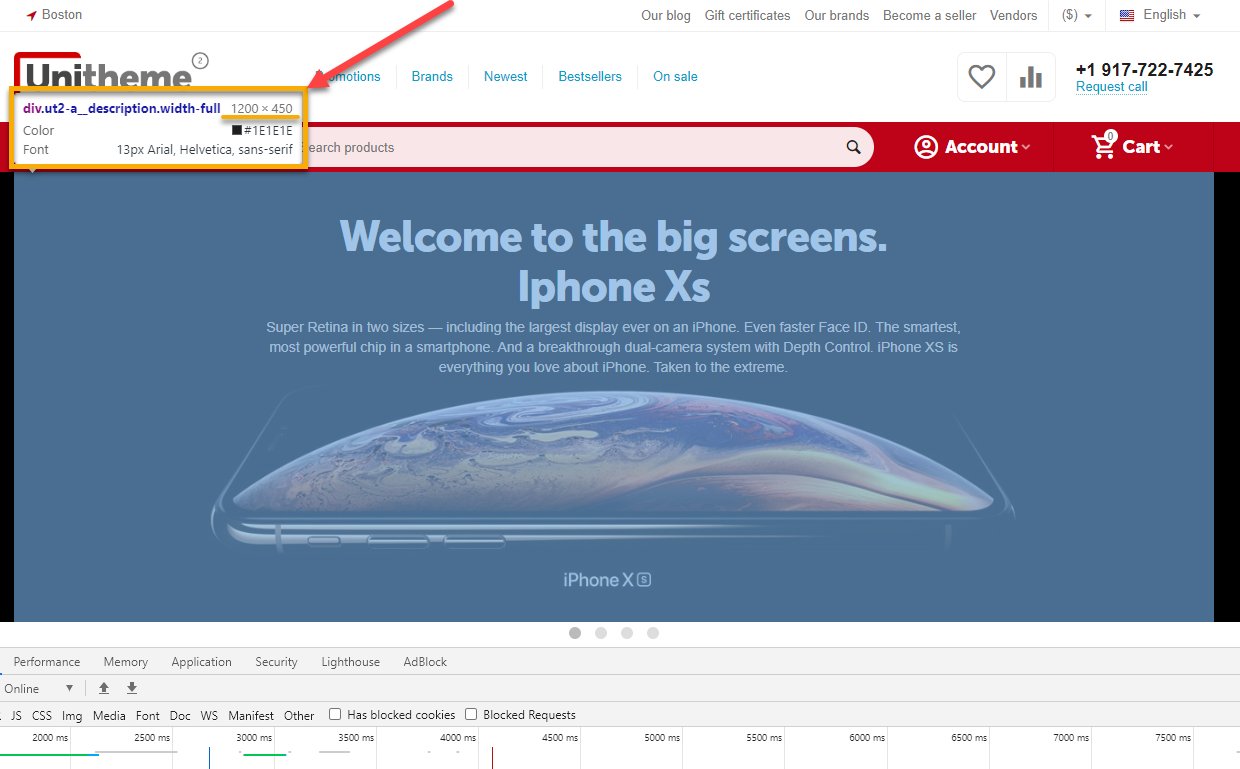1240x769 pixels.
Task: Open the Lighthouse tab
Action: [351, 662]
